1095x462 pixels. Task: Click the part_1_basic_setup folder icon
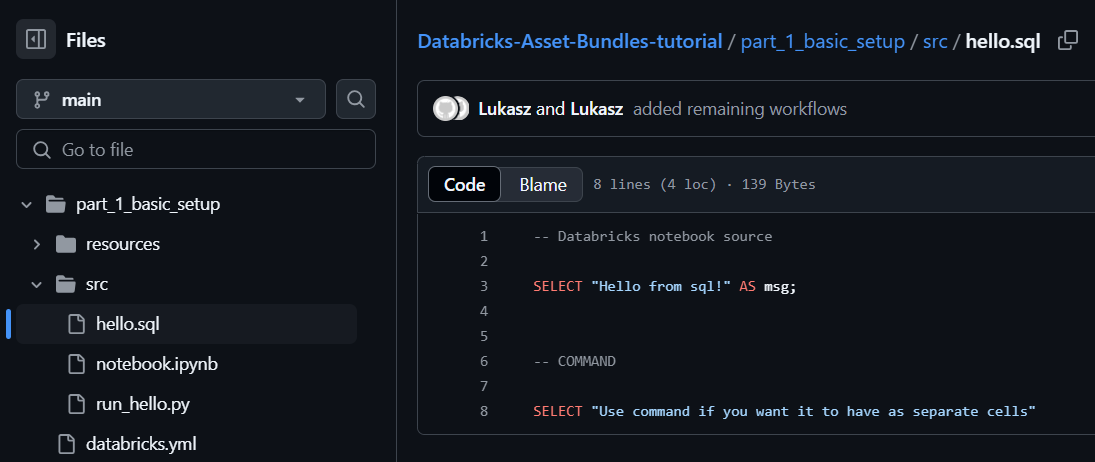56,204
